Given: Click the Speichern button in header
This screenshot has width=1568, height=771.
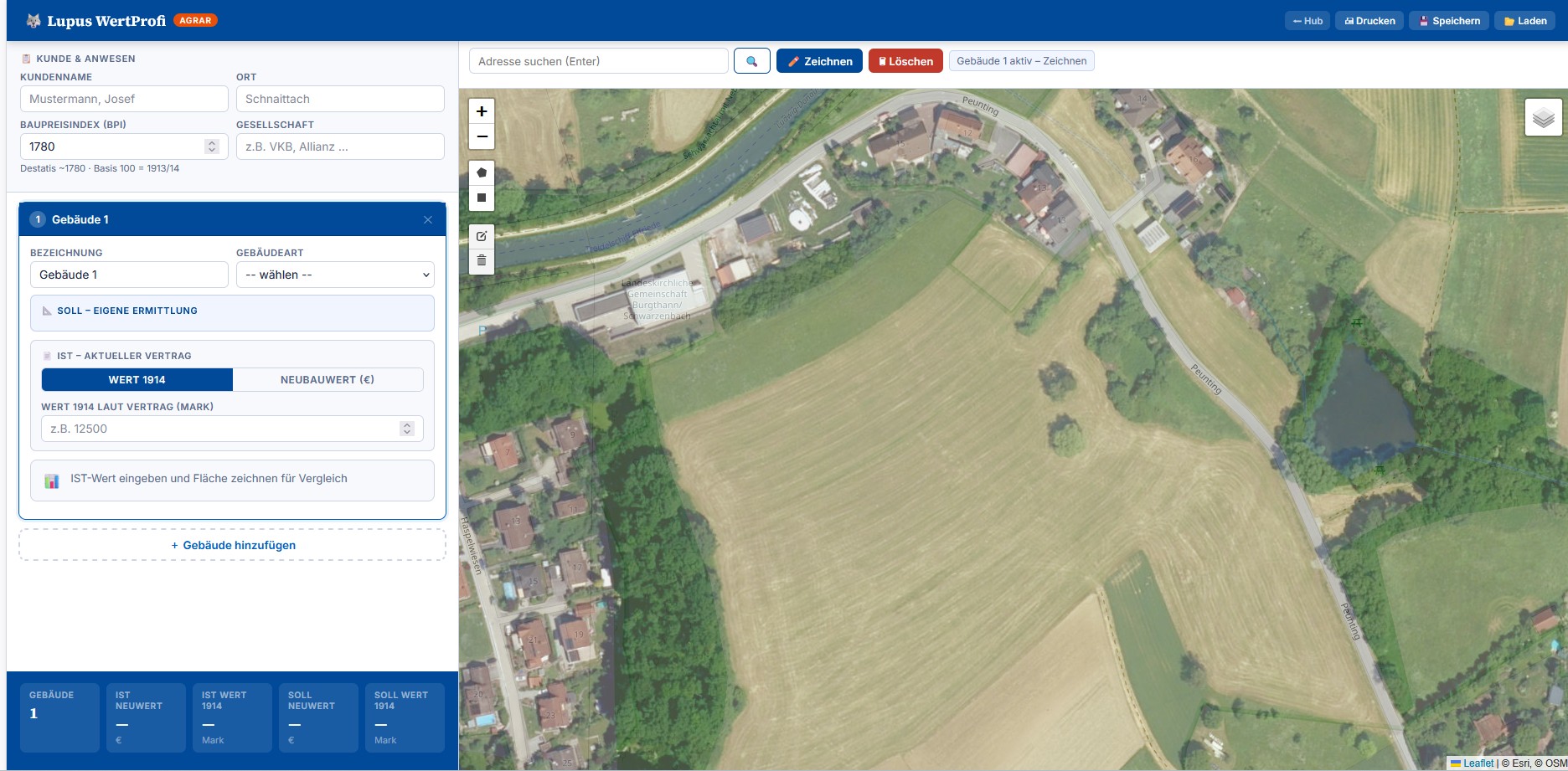Looking at the screenshot, I should 1448,21.
